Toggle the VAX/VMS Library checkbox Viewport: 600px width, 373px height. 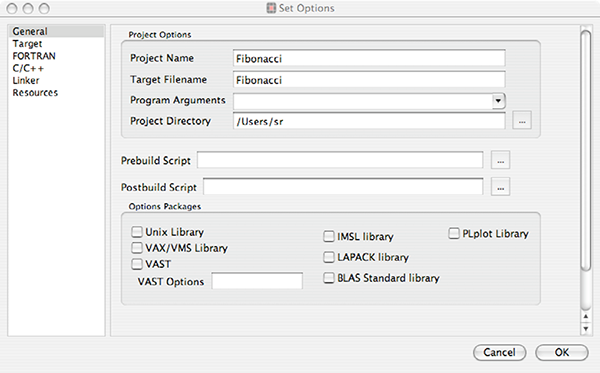[137, 248]
